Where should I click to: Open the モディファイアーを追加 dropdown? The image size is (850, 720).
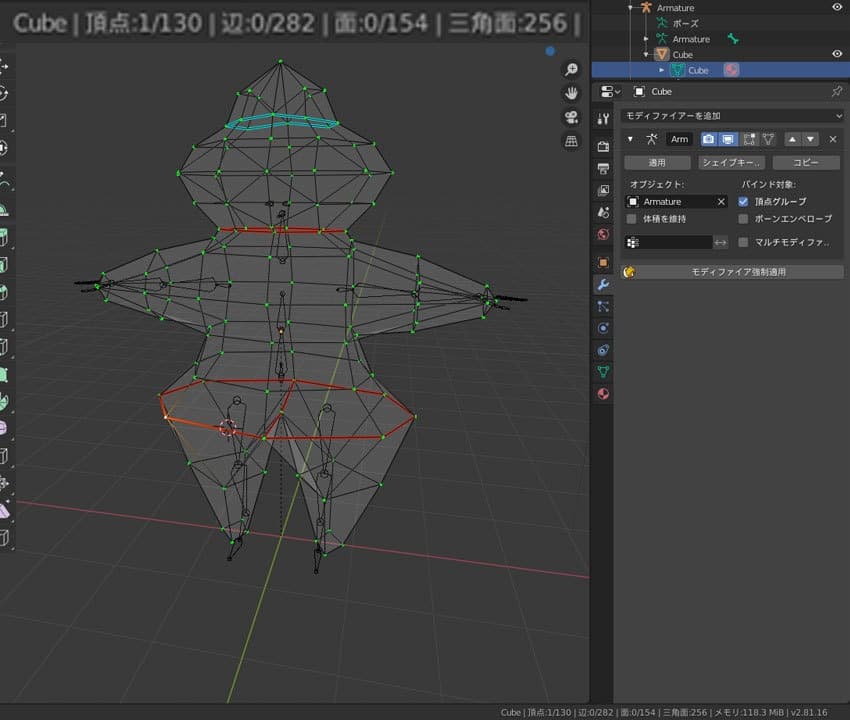click(732, 116)
